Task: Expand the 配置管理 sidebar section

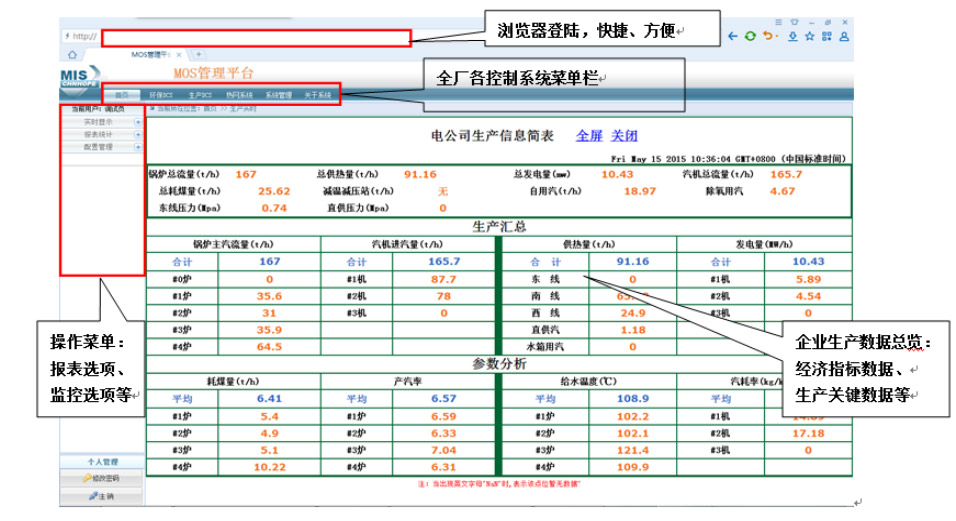Action: coord(138,146)
